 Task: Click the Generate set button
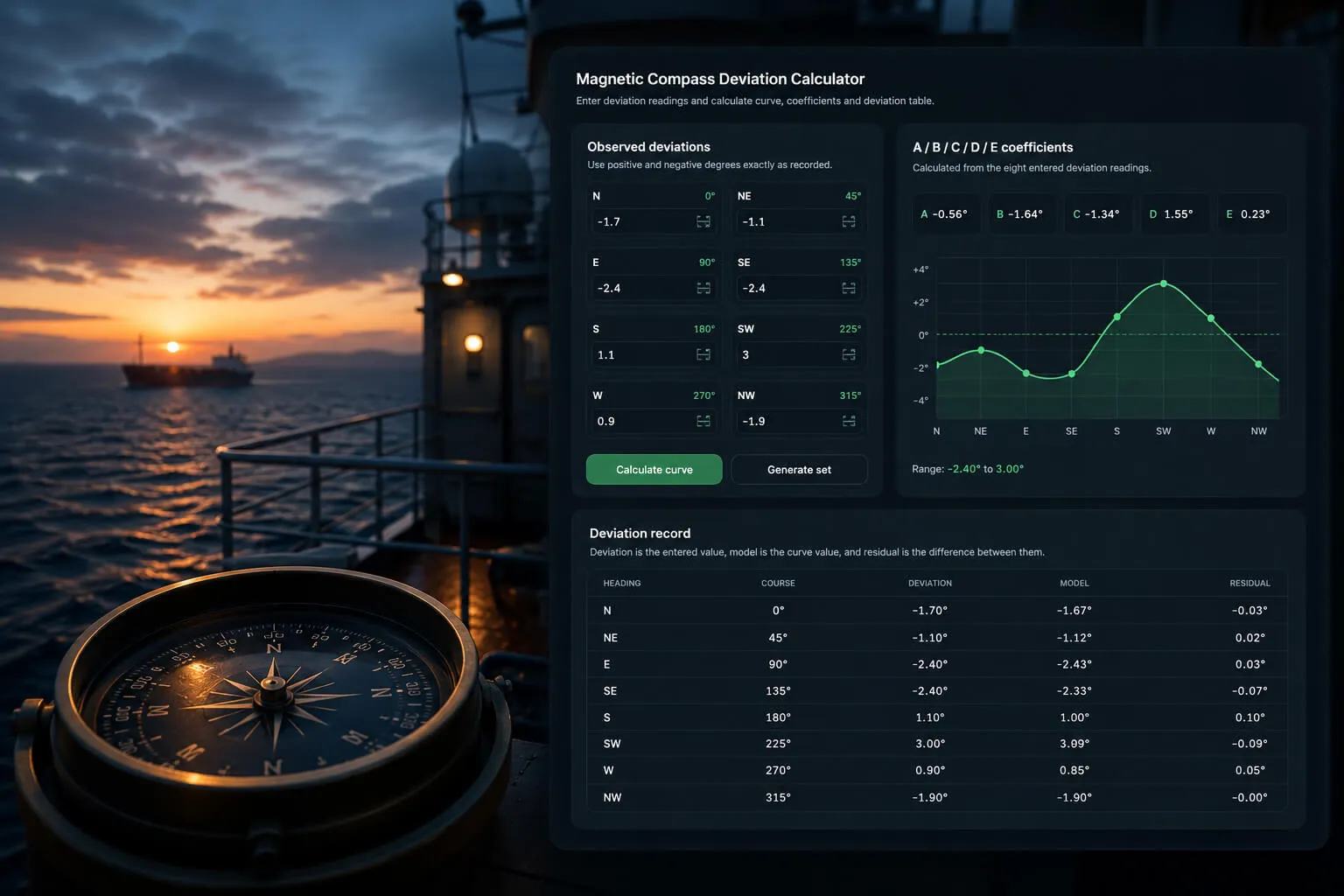tap(799, 469)
